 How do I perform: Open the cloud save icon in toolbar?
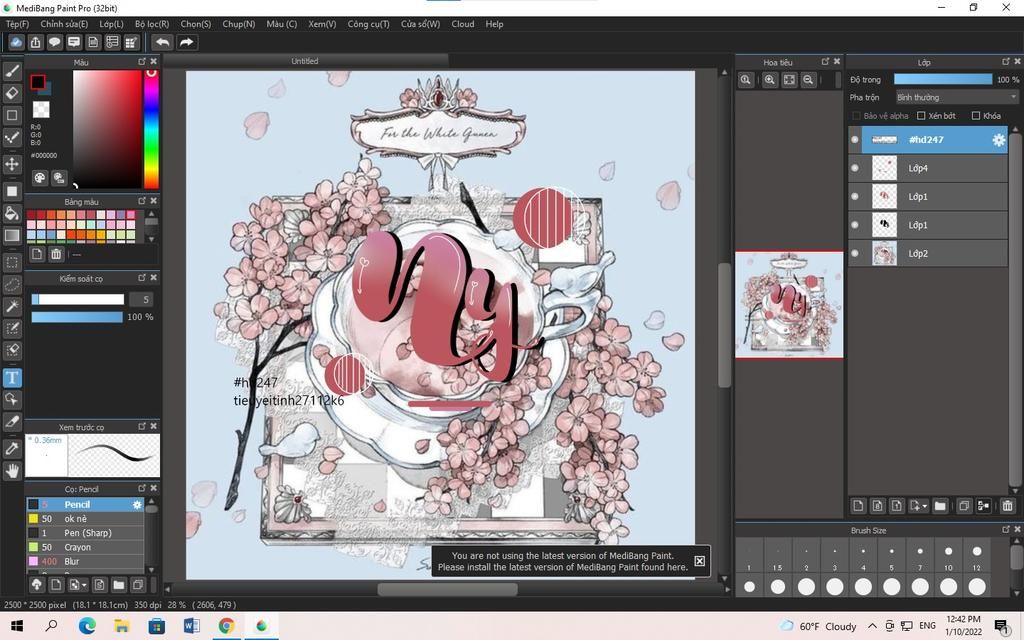point(16,42)
